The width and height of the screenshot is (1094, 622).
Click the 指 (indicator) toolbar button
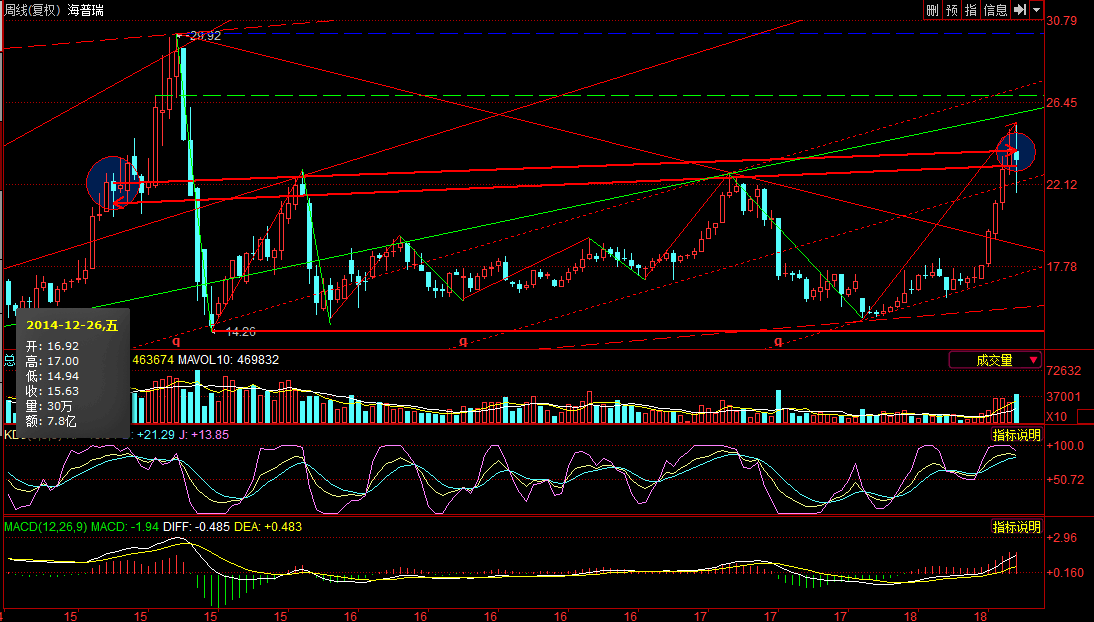tap(971, 10)
